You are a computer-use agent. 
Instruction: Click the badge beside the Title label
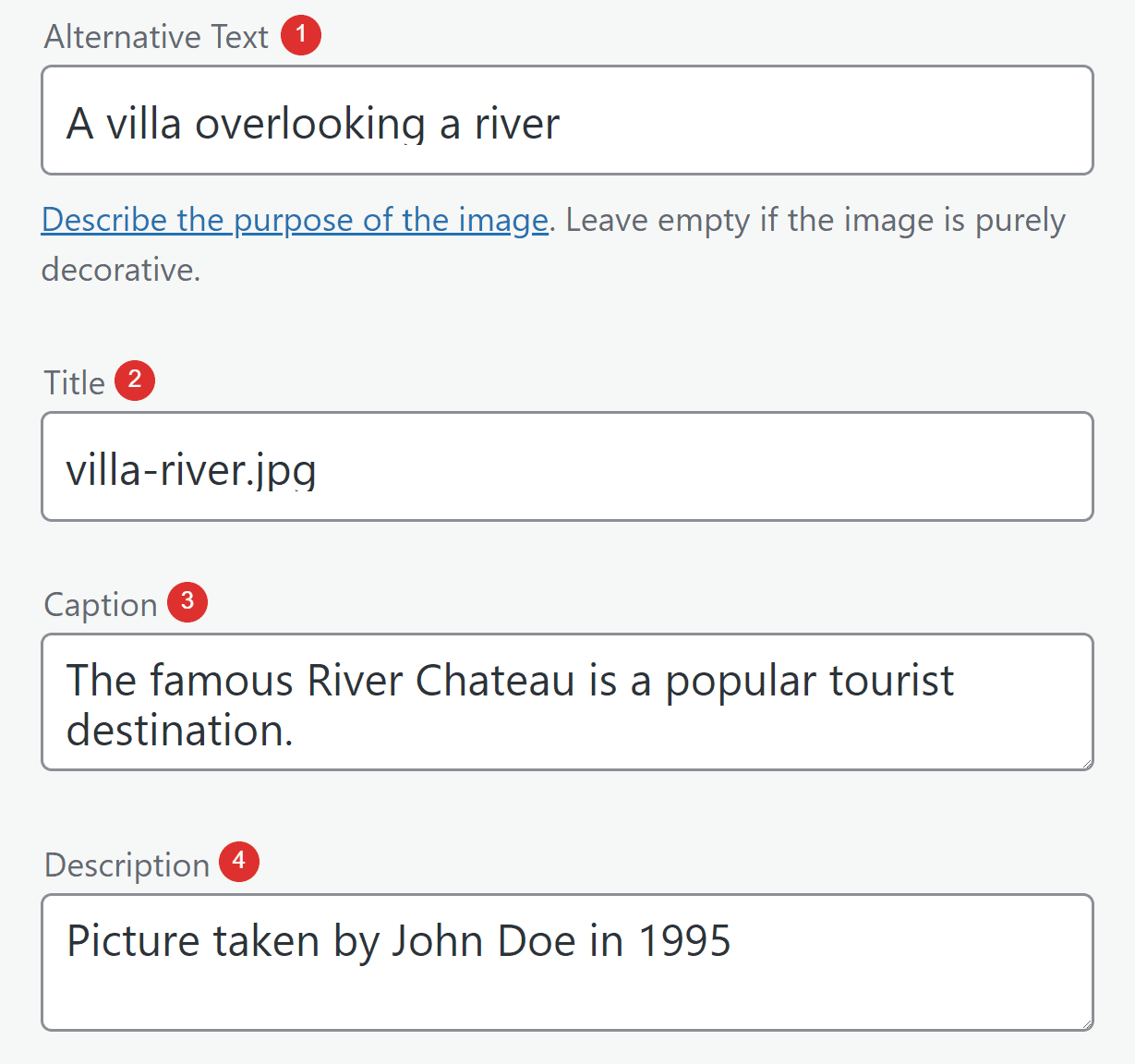134,380
